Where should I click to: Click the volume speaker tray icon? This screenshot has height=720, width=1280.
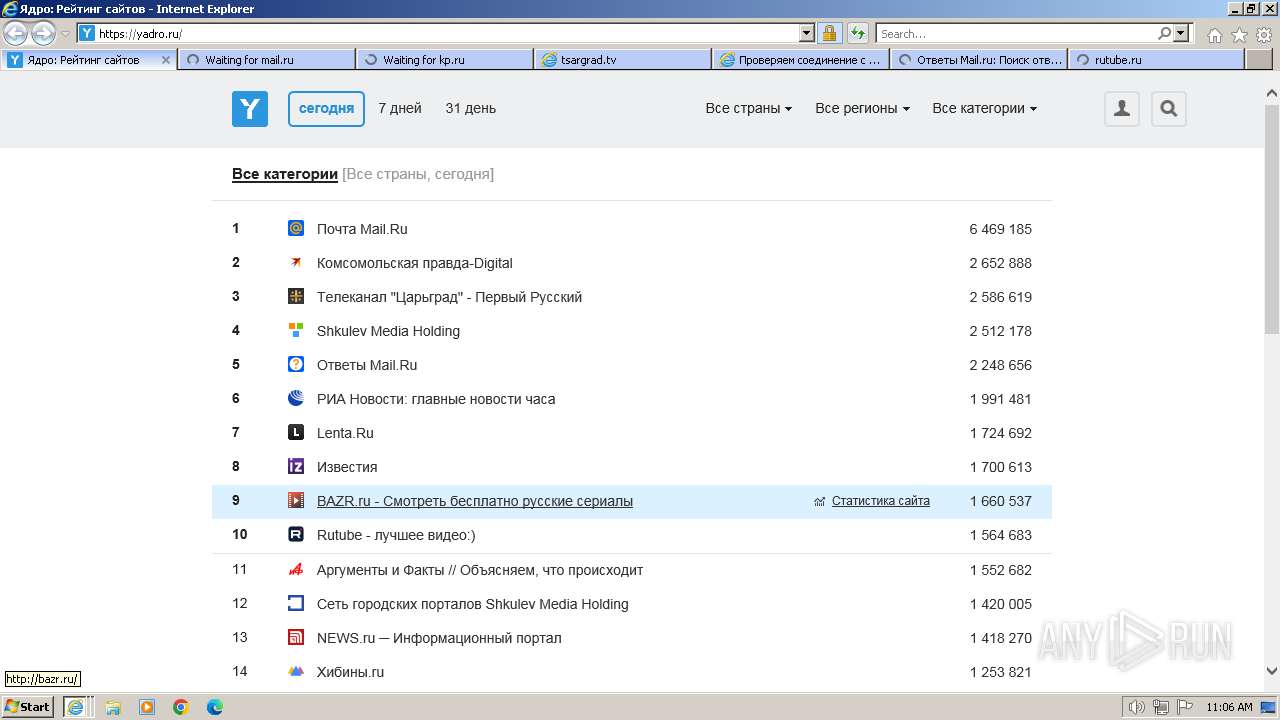1137,707
